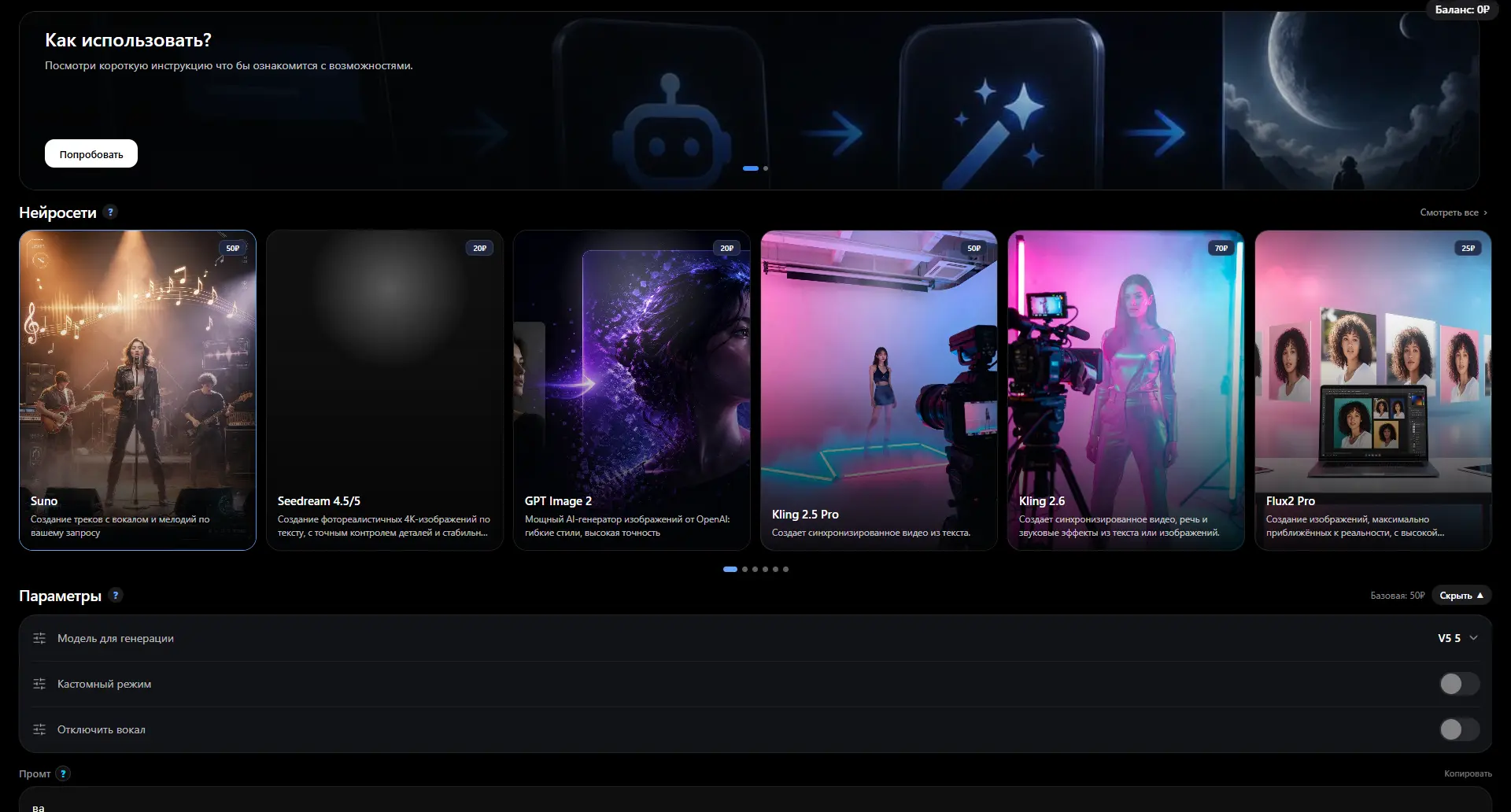Pick the Kling 2.5 Pro card
This screenshot has width=1511, height=812.
click(x=879, y=390)
